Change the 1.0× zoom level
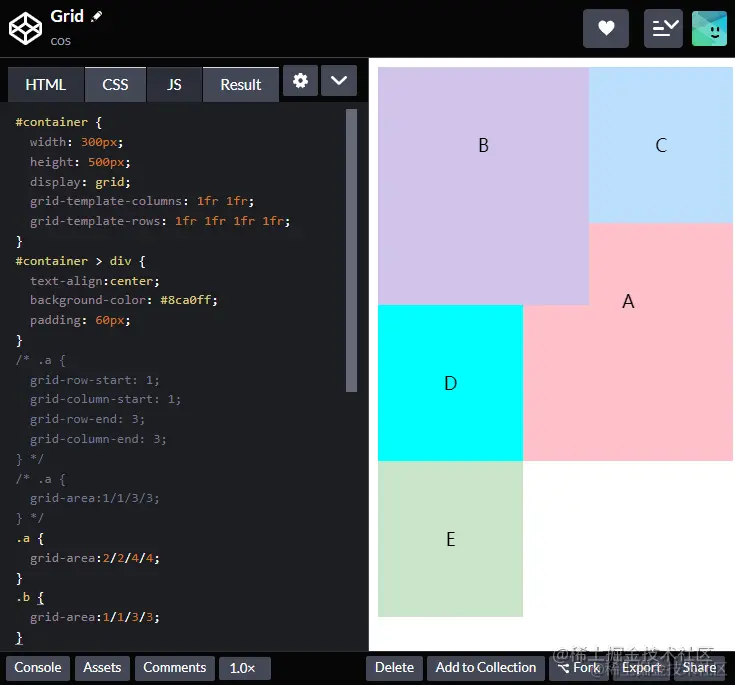Viewport: 735px width, 685px height. 245,668
